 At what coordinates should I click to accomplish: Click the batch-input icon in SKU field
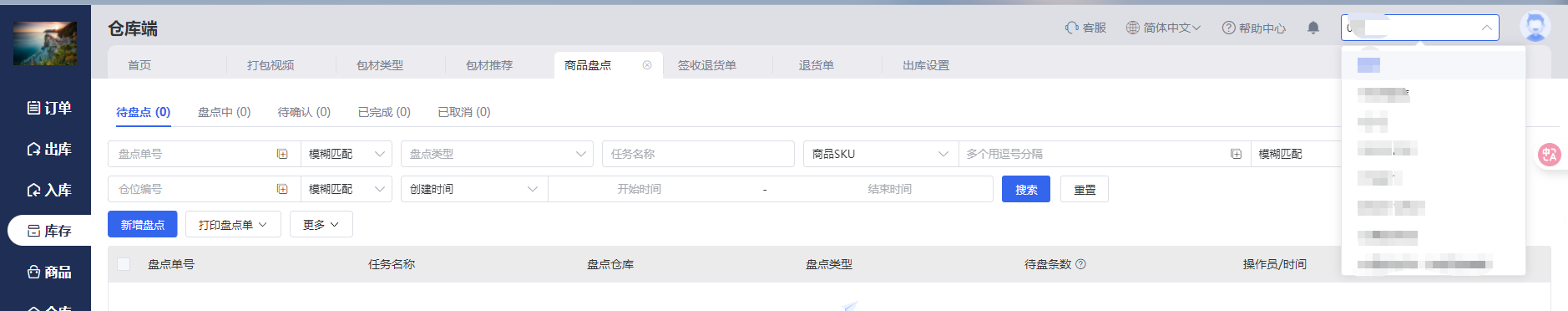[x=1236, y=154]
